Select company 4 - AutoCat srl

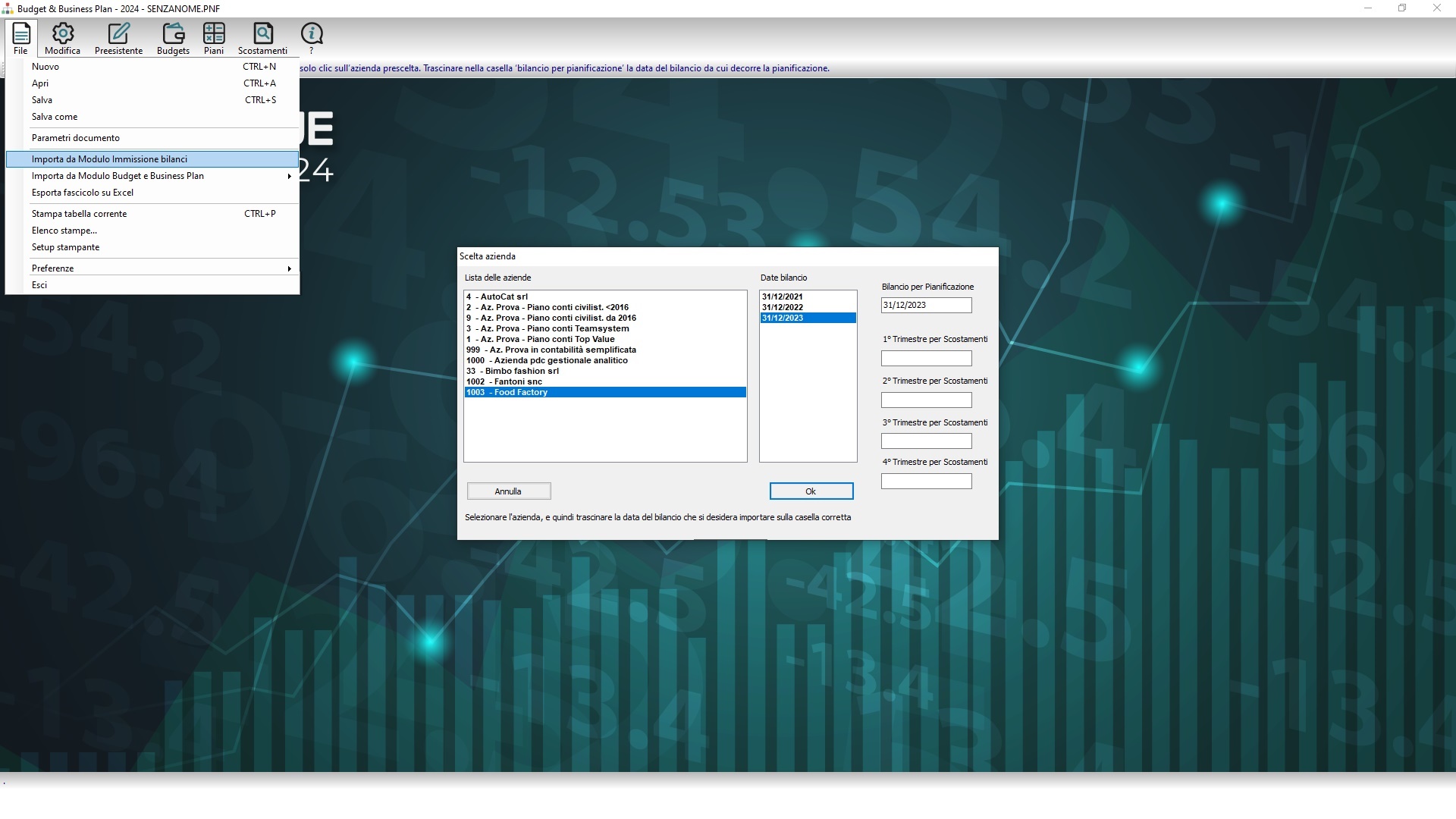[605, 297]
